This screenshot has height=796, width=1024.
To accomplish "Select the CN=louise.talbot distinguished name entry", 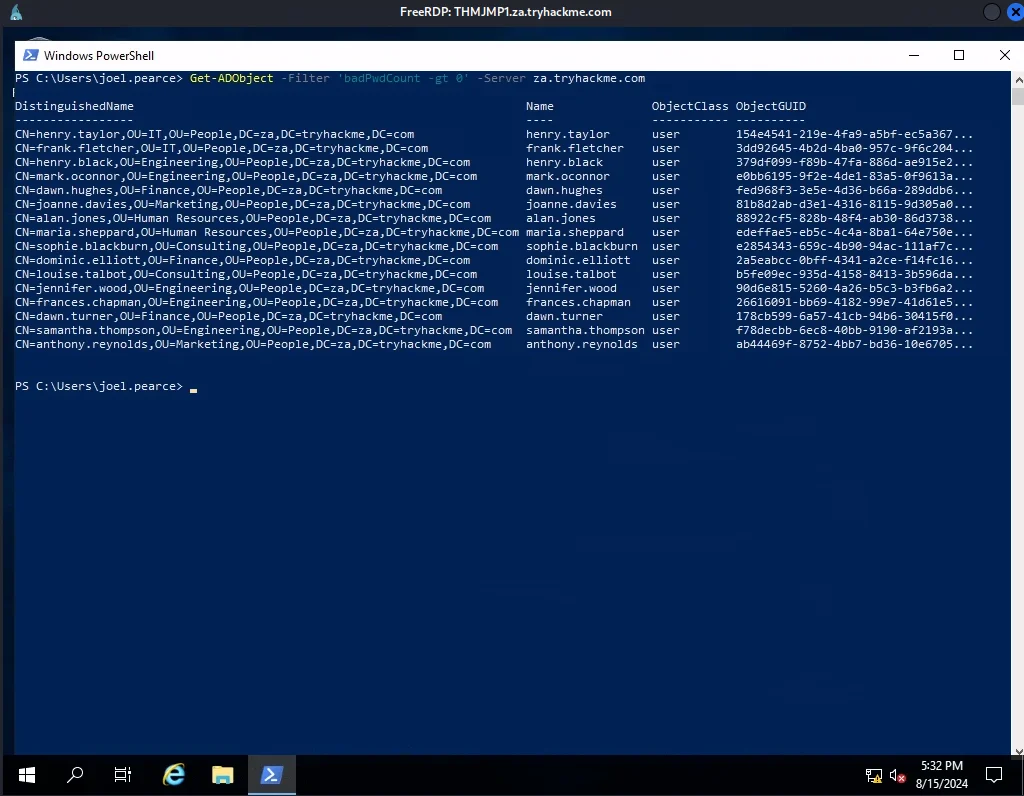I will point(246,274).
